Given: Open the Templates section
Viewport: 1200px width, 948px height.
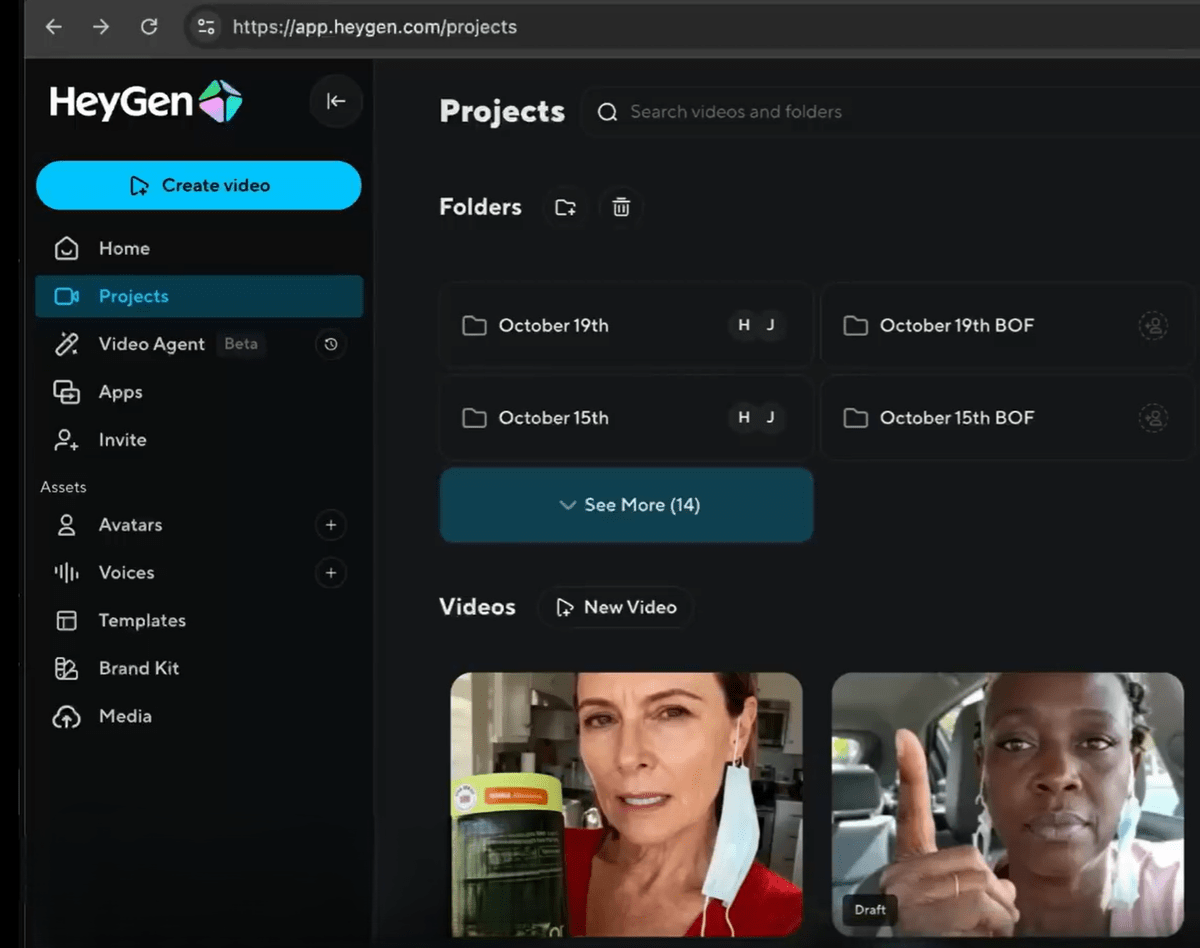Looking at the screenshot, I should [x=141, y=621].
